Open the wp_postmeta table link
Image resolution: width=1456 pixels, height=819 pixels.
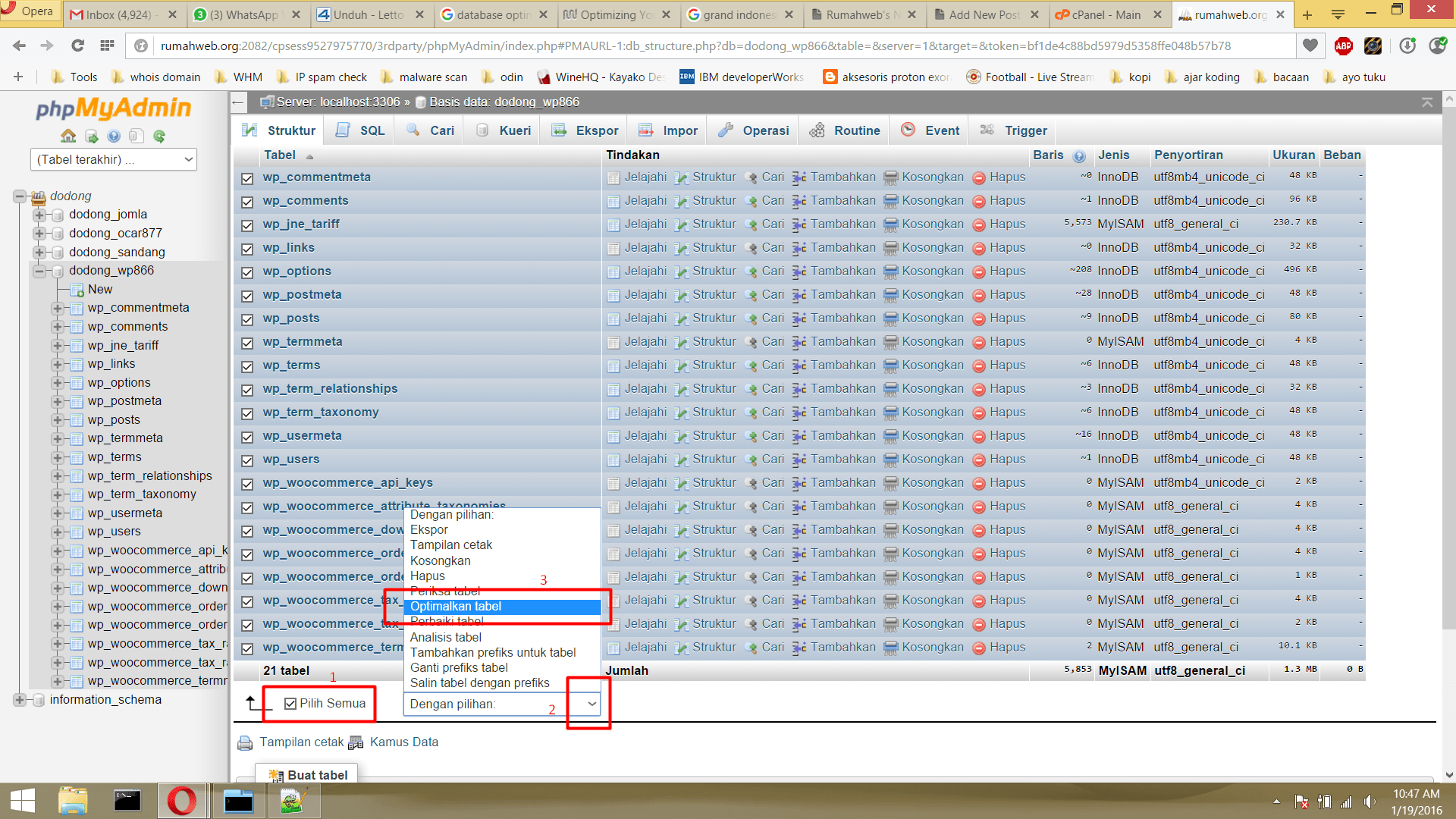[302, 295]
